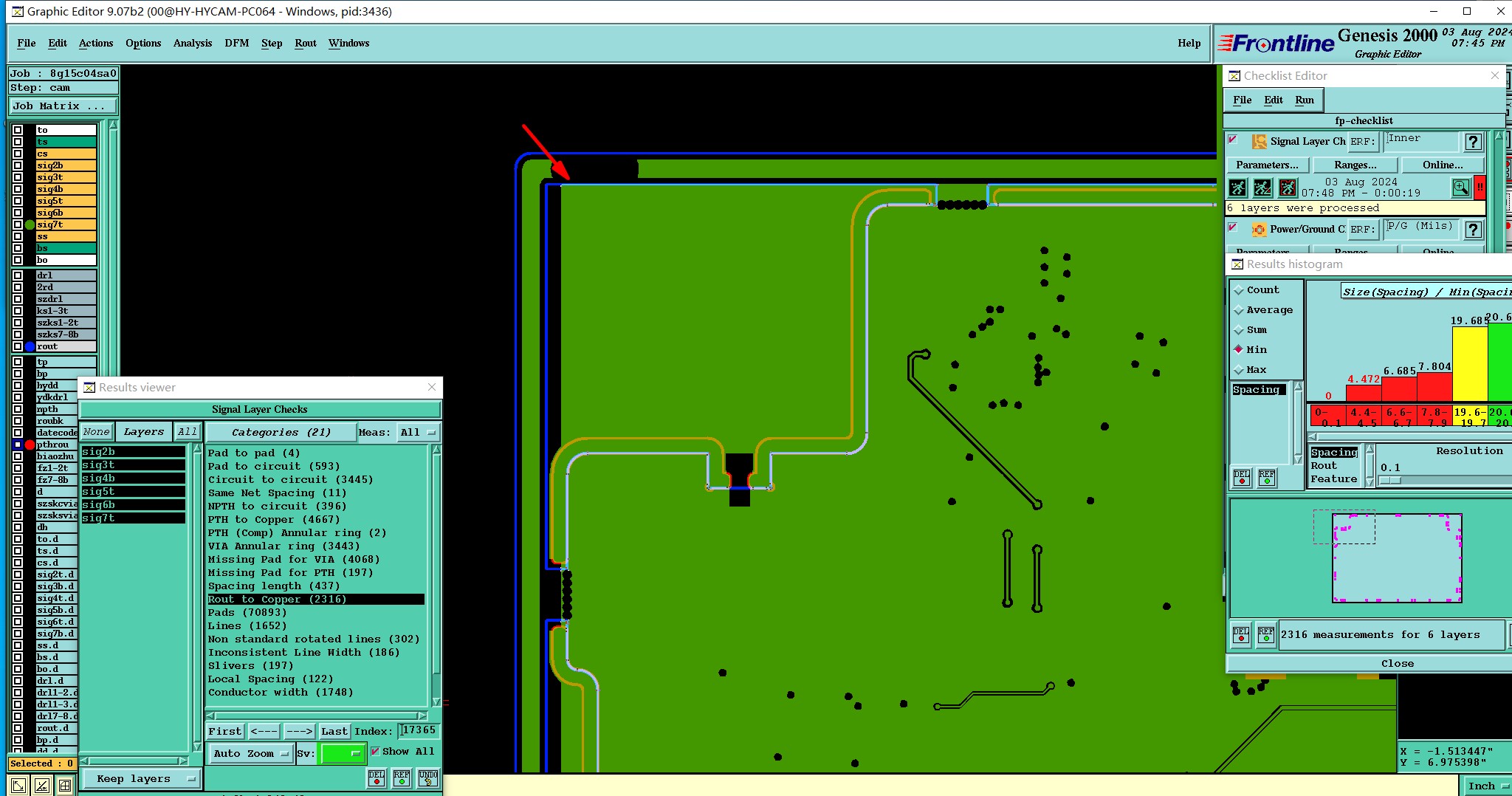Image resolution: width=1512 pixels, height=796 pixels.
Task: Click yellow 19.685 histogram bar
Action: (x=1470, y=365)
